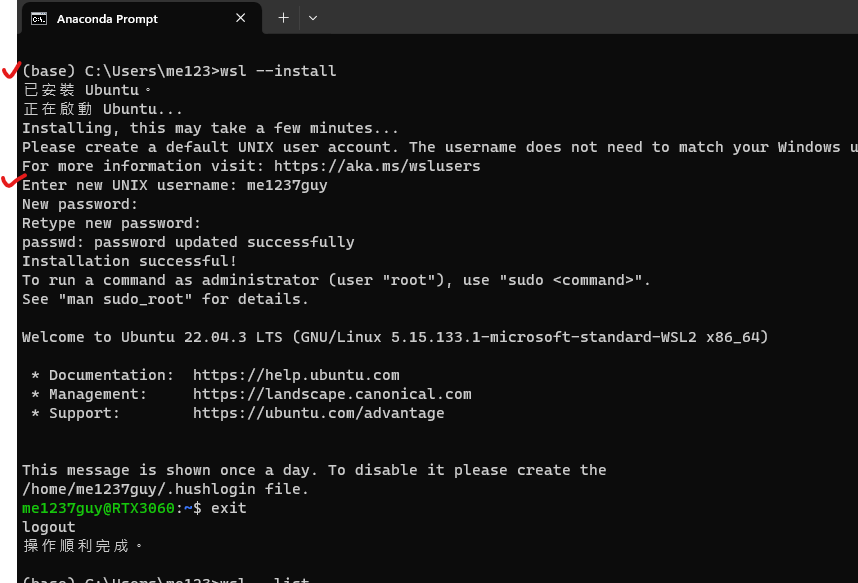Image resolution: width=858 pixels, height=583 pixels.
Task: Close the Anaconda Prompt tab
Action: tap(240, 18)
